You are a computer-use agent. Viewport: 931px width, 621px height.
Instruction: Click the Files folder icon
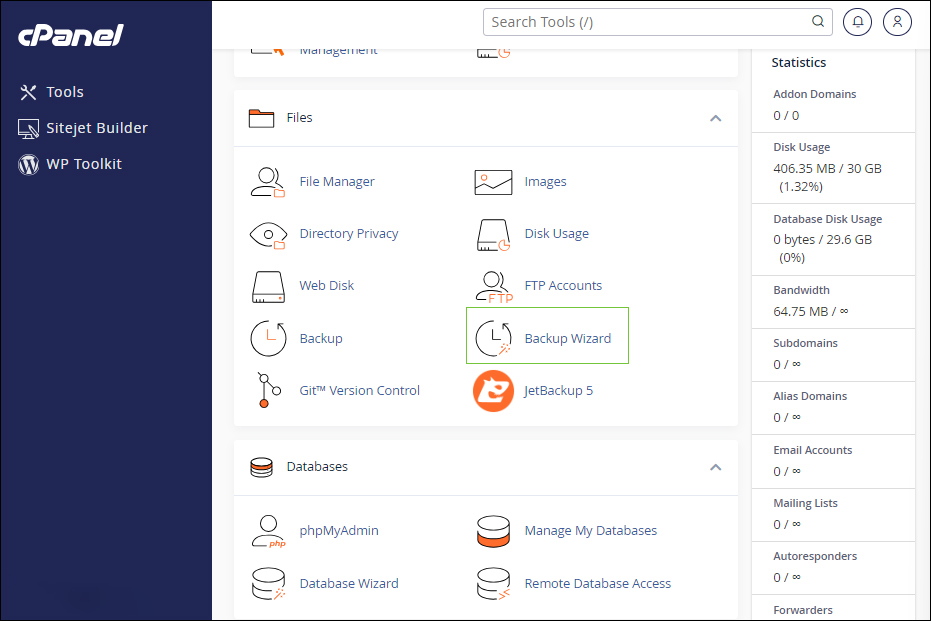[x=261, y=118]
